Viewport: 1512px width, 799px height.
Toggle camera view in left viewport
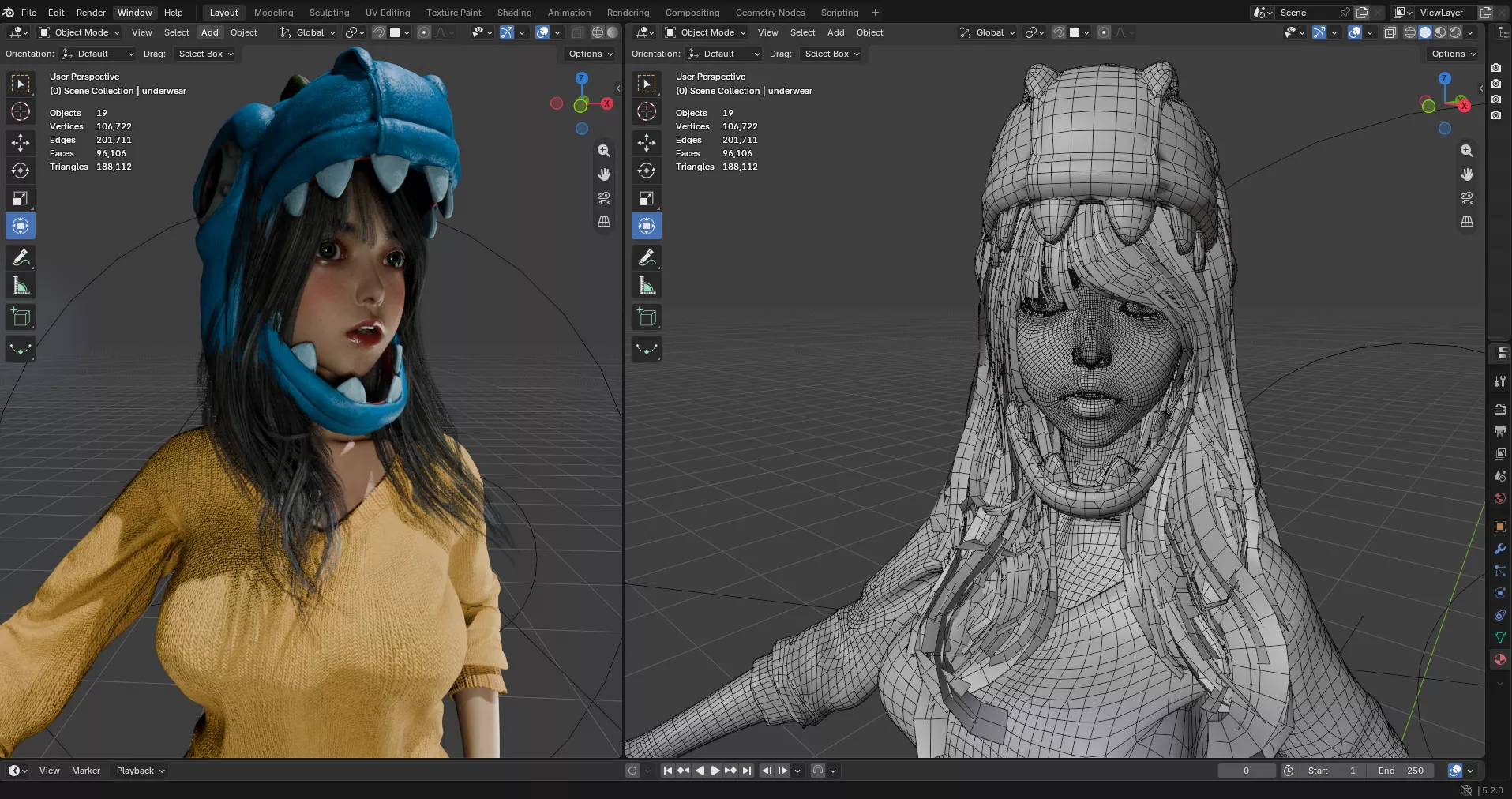click(x=604, y=198)
